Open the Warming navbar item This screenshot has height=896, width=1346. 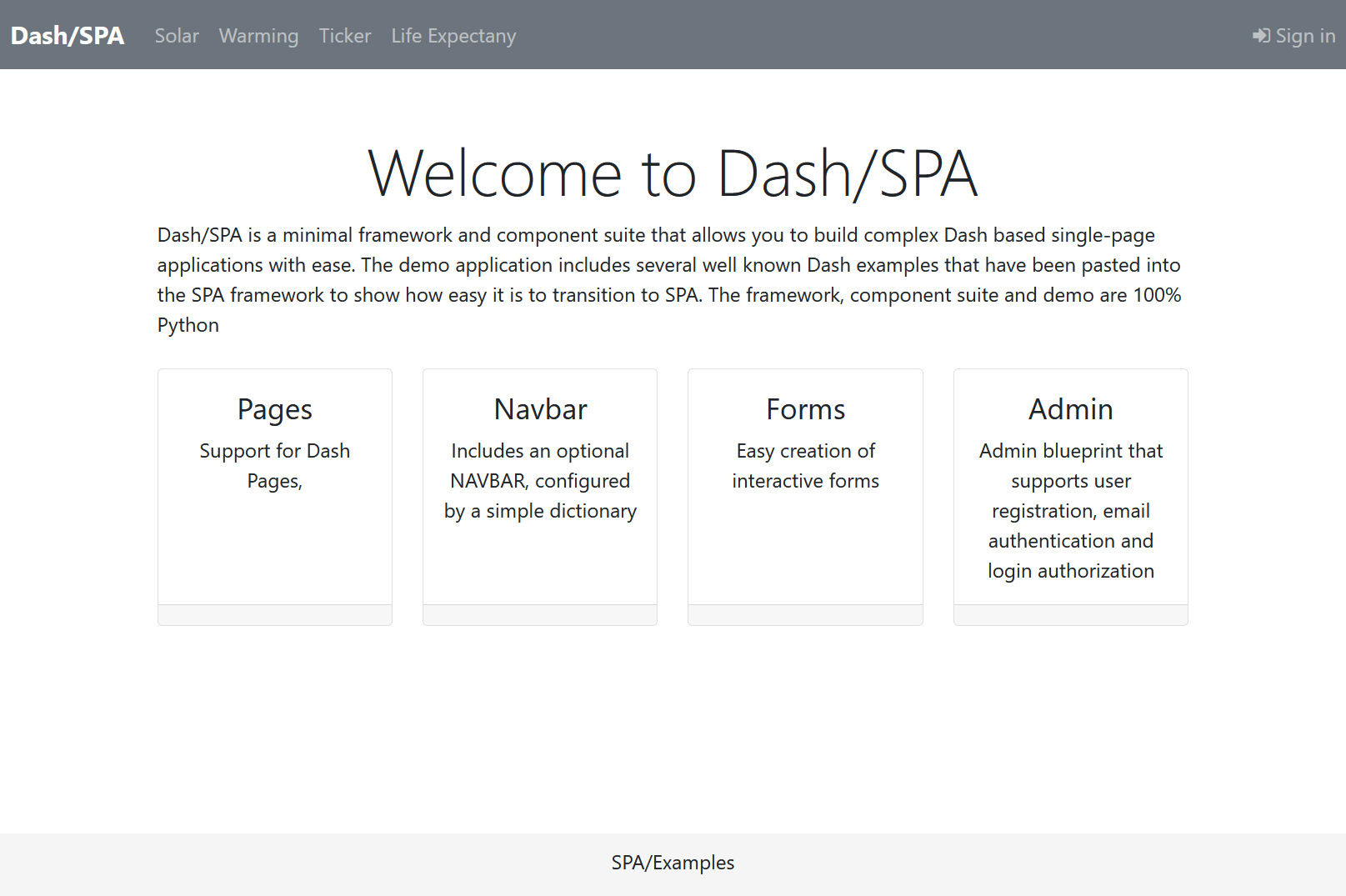tap(258, 36)
